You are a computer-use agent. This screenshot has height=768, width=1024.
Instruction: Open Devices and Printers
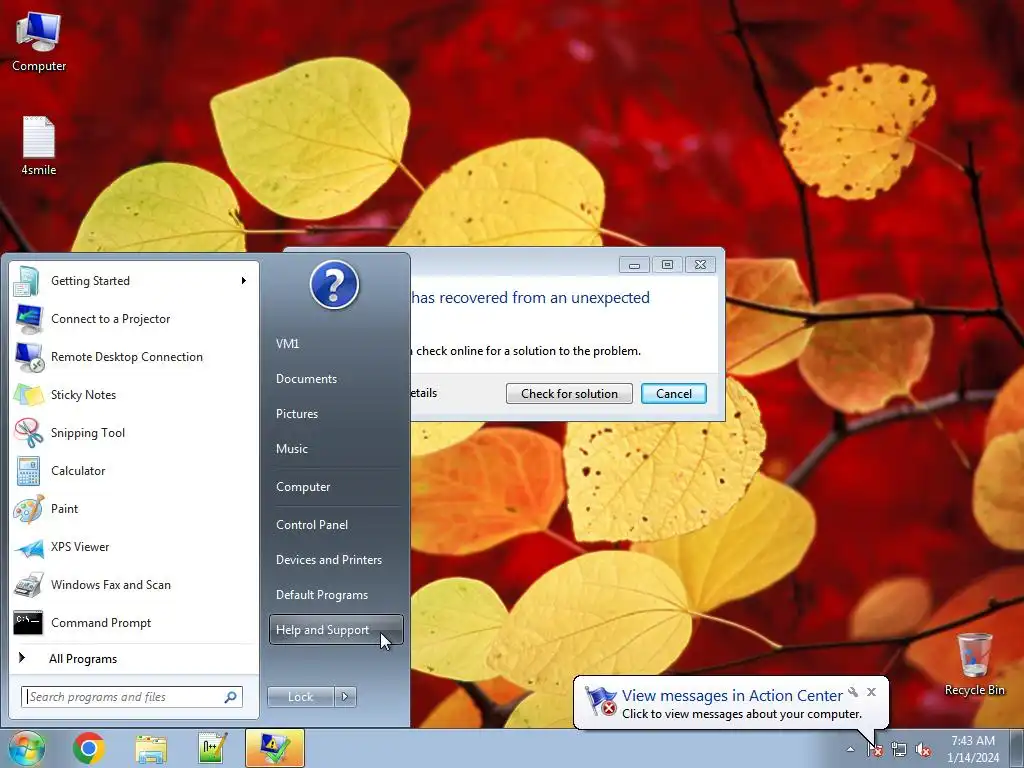tap(336, 560)
